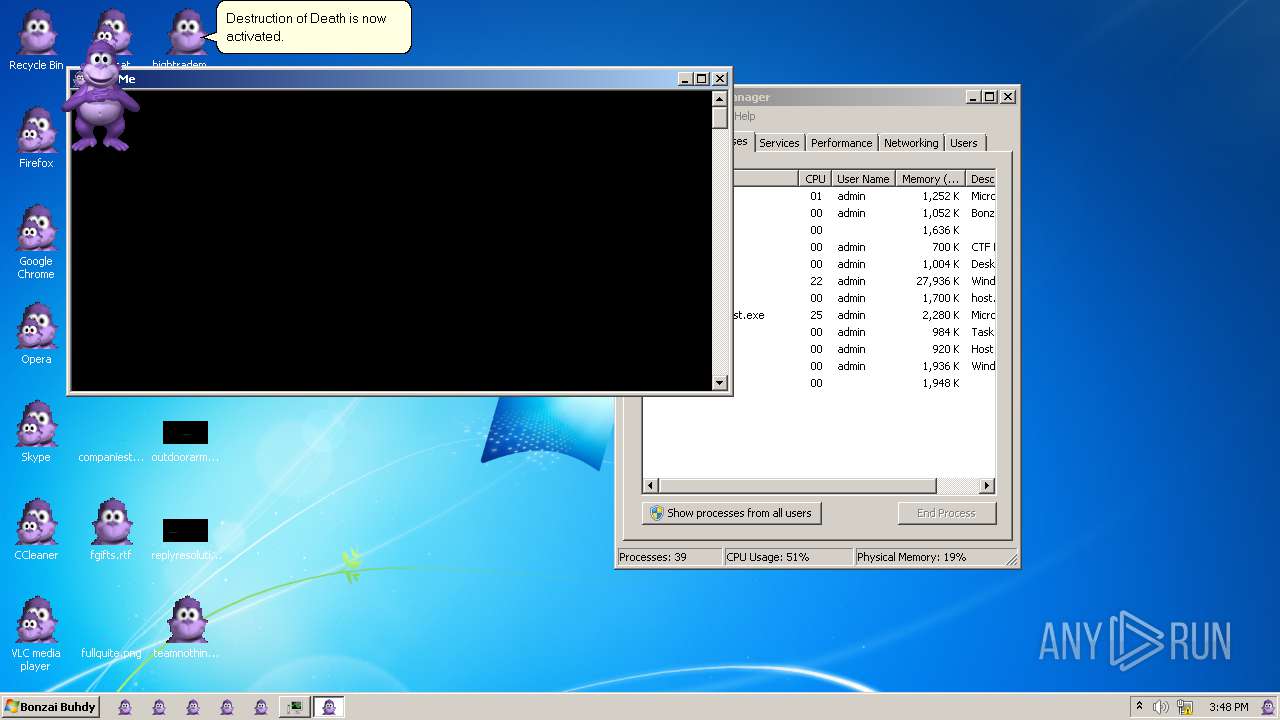The image size is (1280, 720).
Task: Click the black window's scroll down arrow
Action: pyautogui.click(x=719, y=382)
